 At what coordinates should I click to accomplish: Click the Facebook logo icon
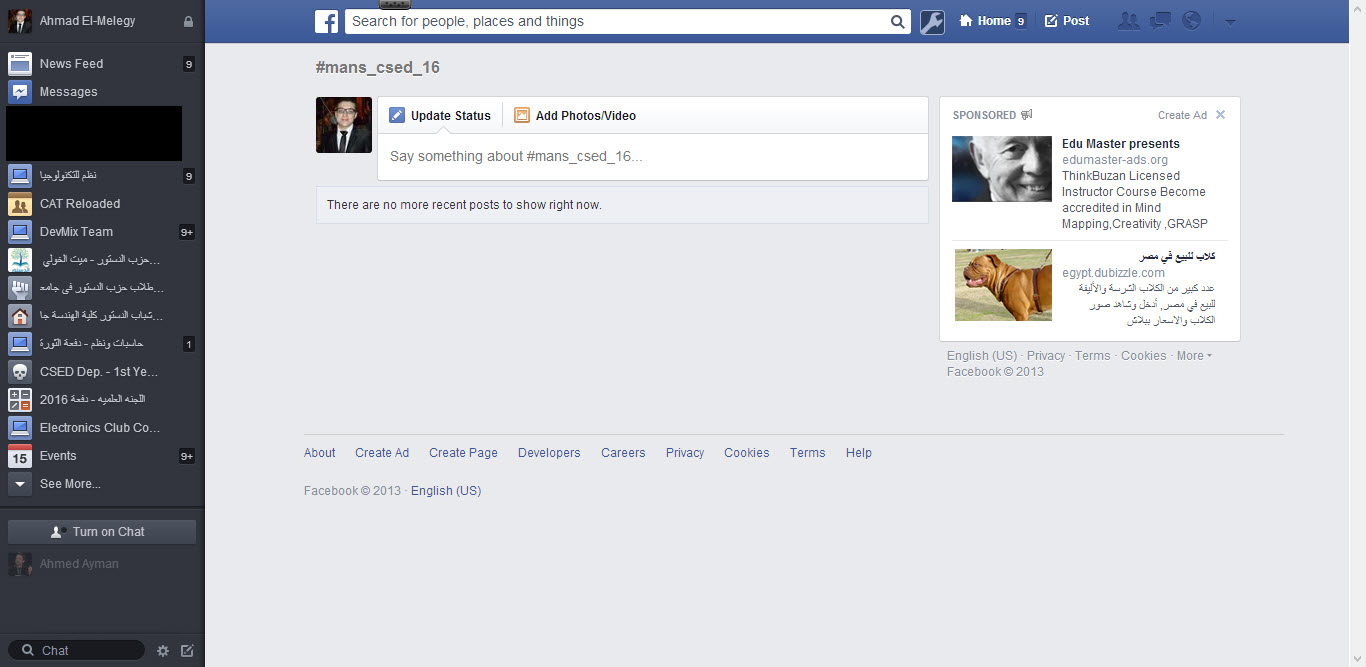326,21
